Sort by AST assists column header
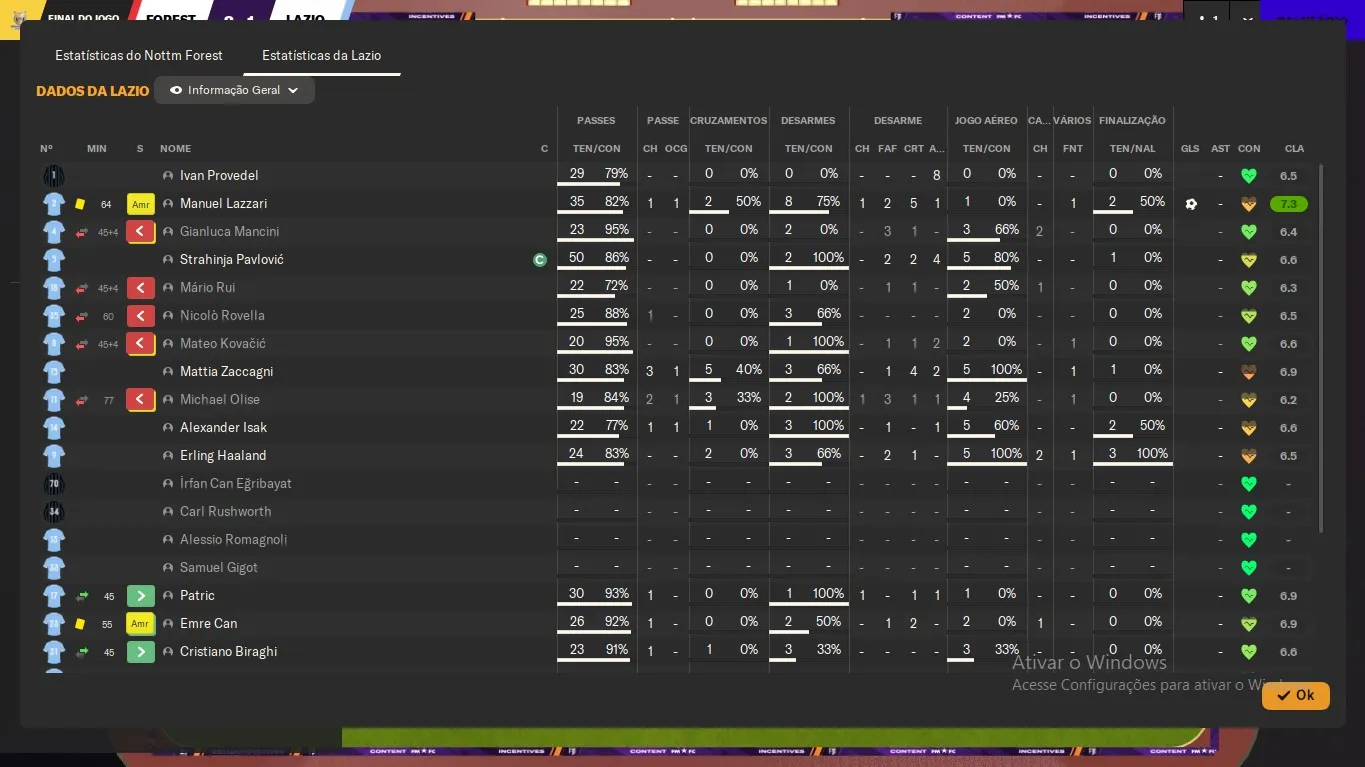Screen dimensions: 1365x767 [x=1220, y=149]
